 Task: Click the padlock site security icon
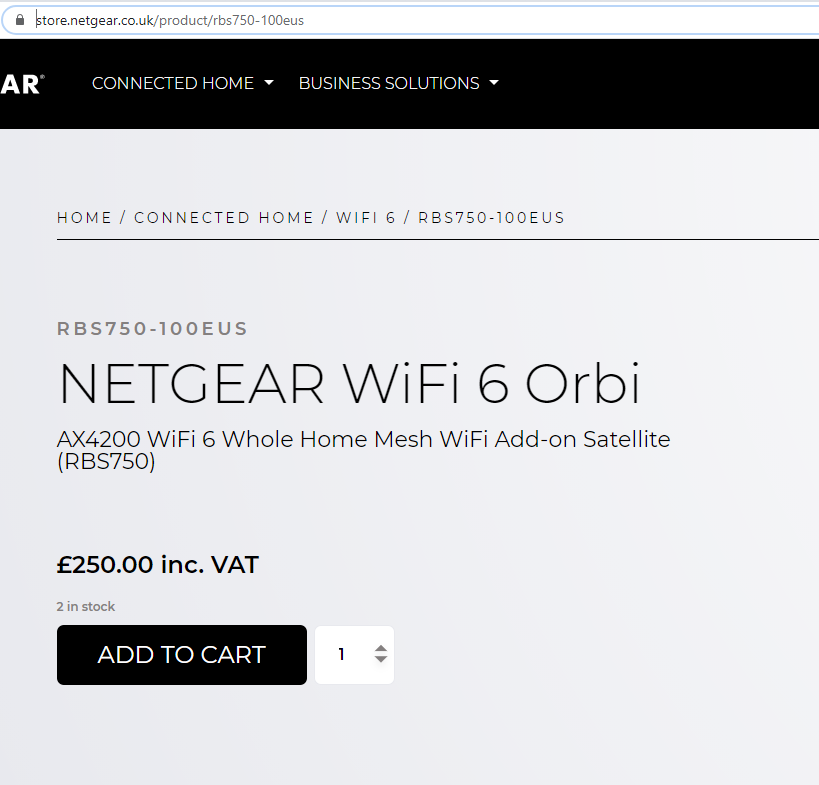pyautogui.click(x=18, y=20)
